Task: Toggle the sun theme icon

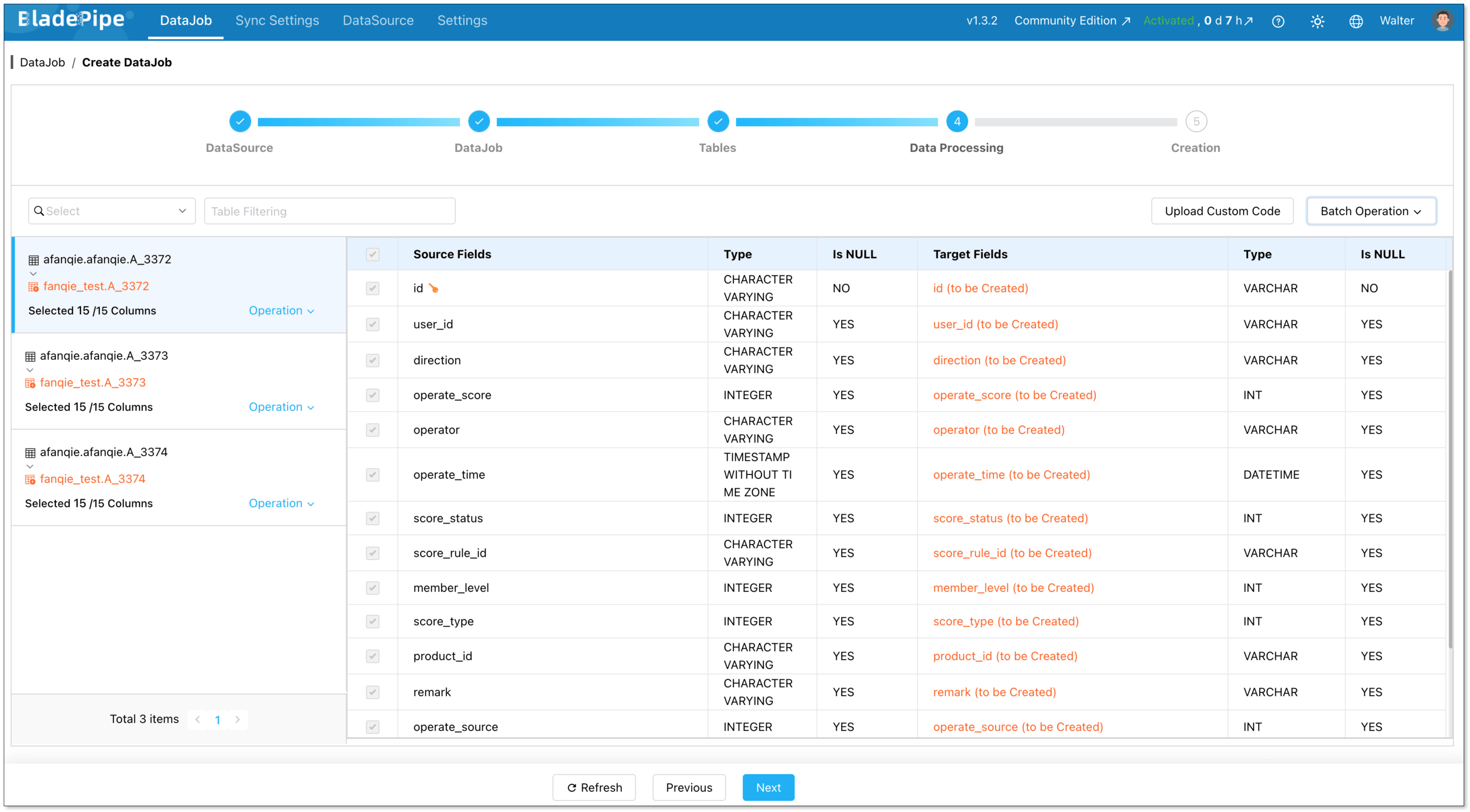Action: tap(1317, 21)
